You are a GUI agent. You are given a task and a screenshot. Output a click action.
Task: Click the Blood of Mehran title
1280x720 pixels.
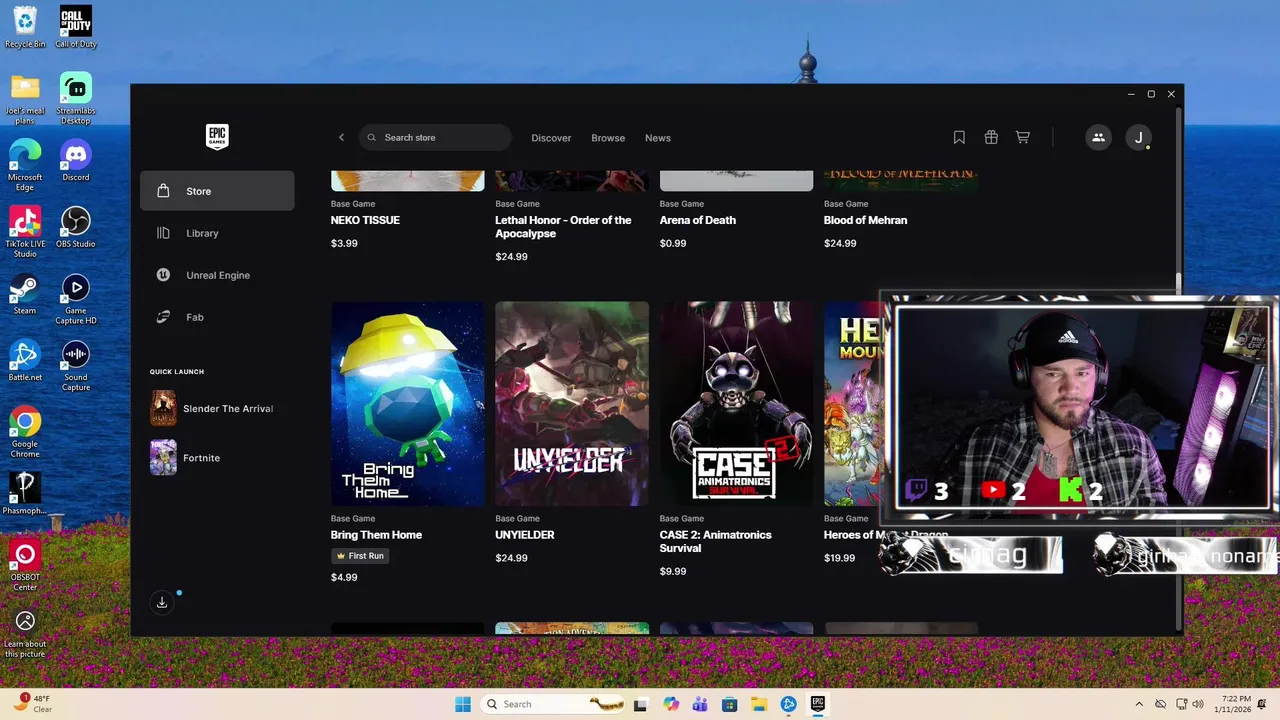pos(865,220)
